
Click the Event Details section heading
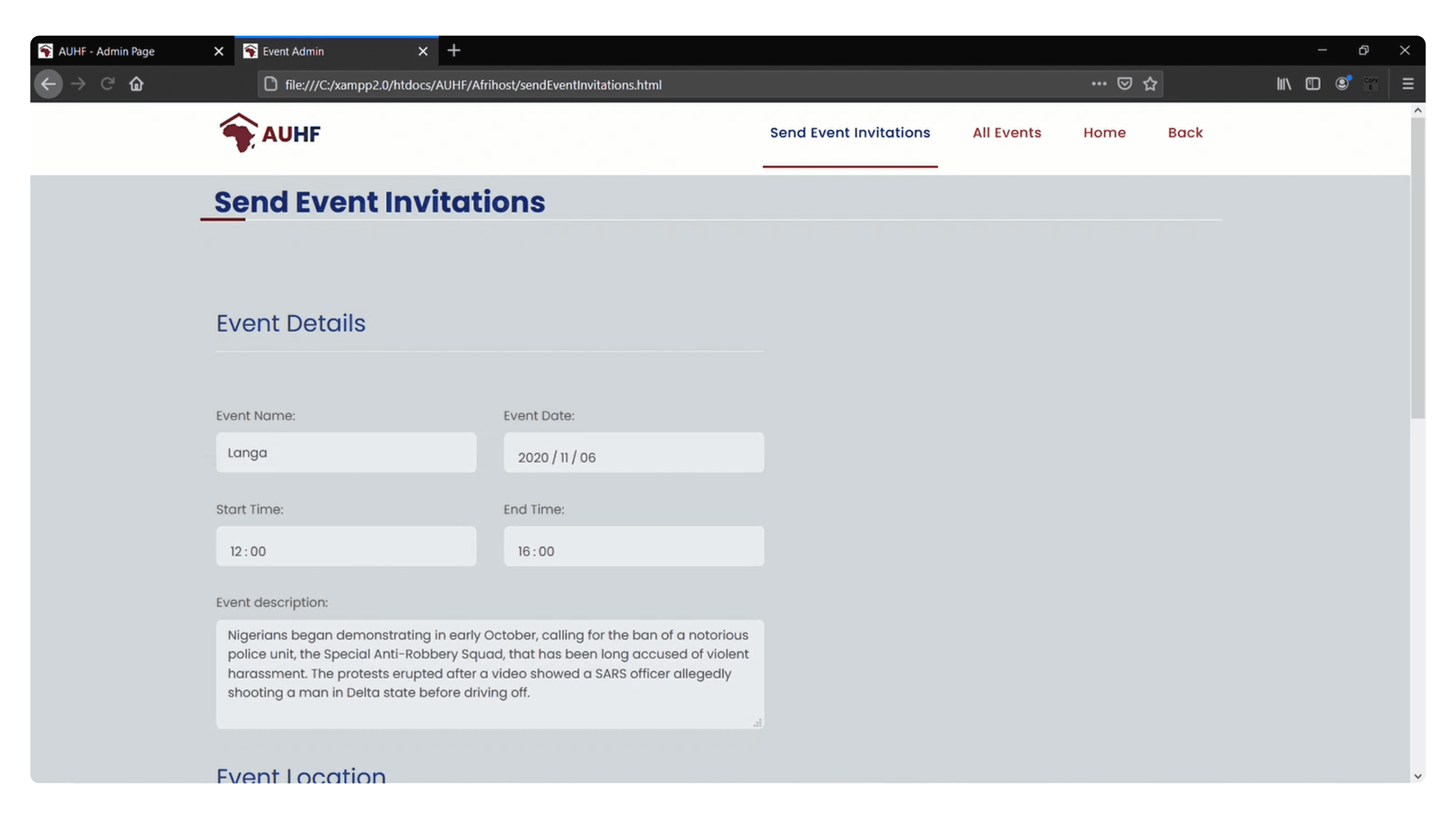click(x=291, y=323)
